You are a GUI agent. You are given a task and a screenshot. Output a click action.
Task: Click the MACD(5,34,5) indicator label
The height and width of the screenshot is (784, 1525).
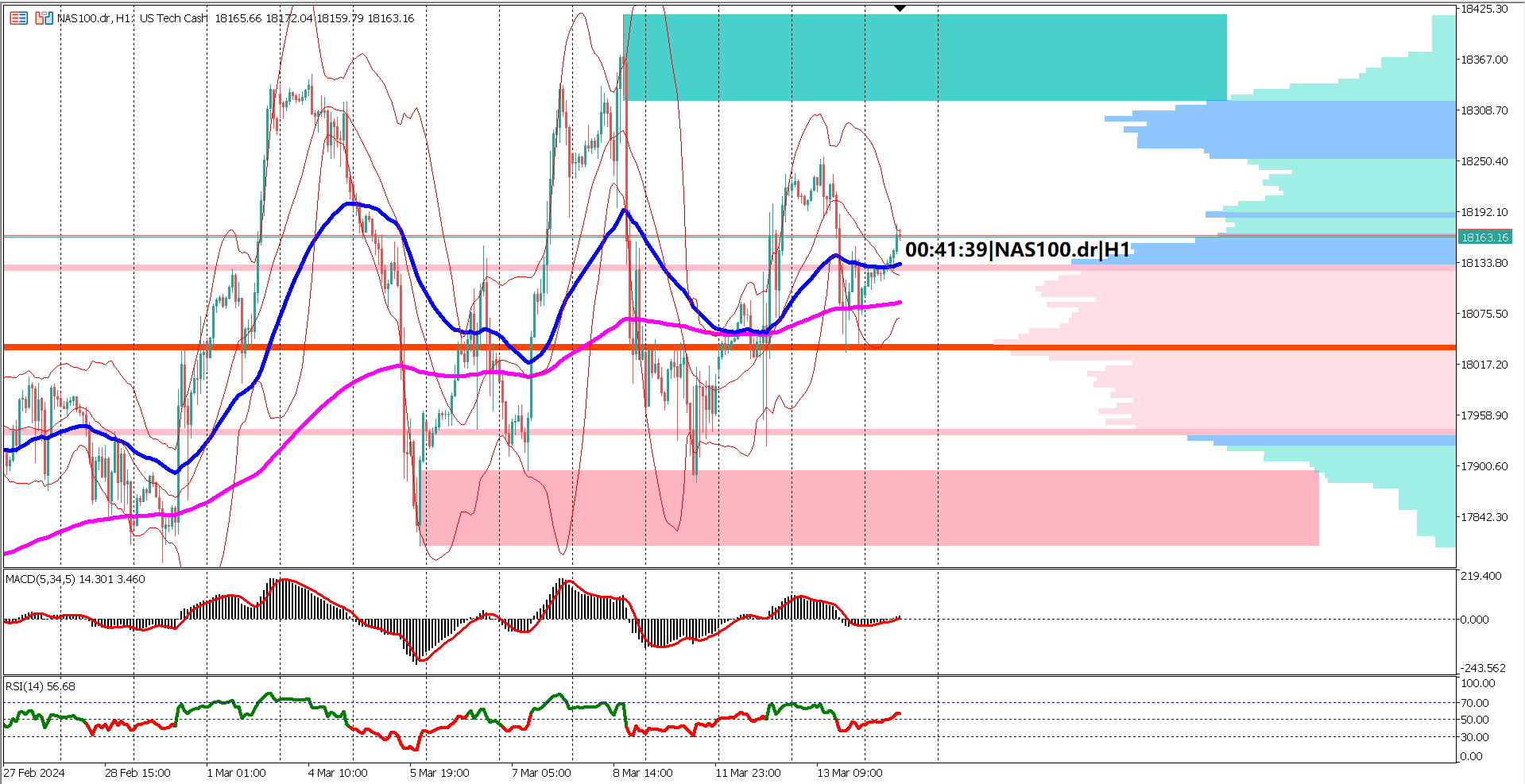coord(41,579)
